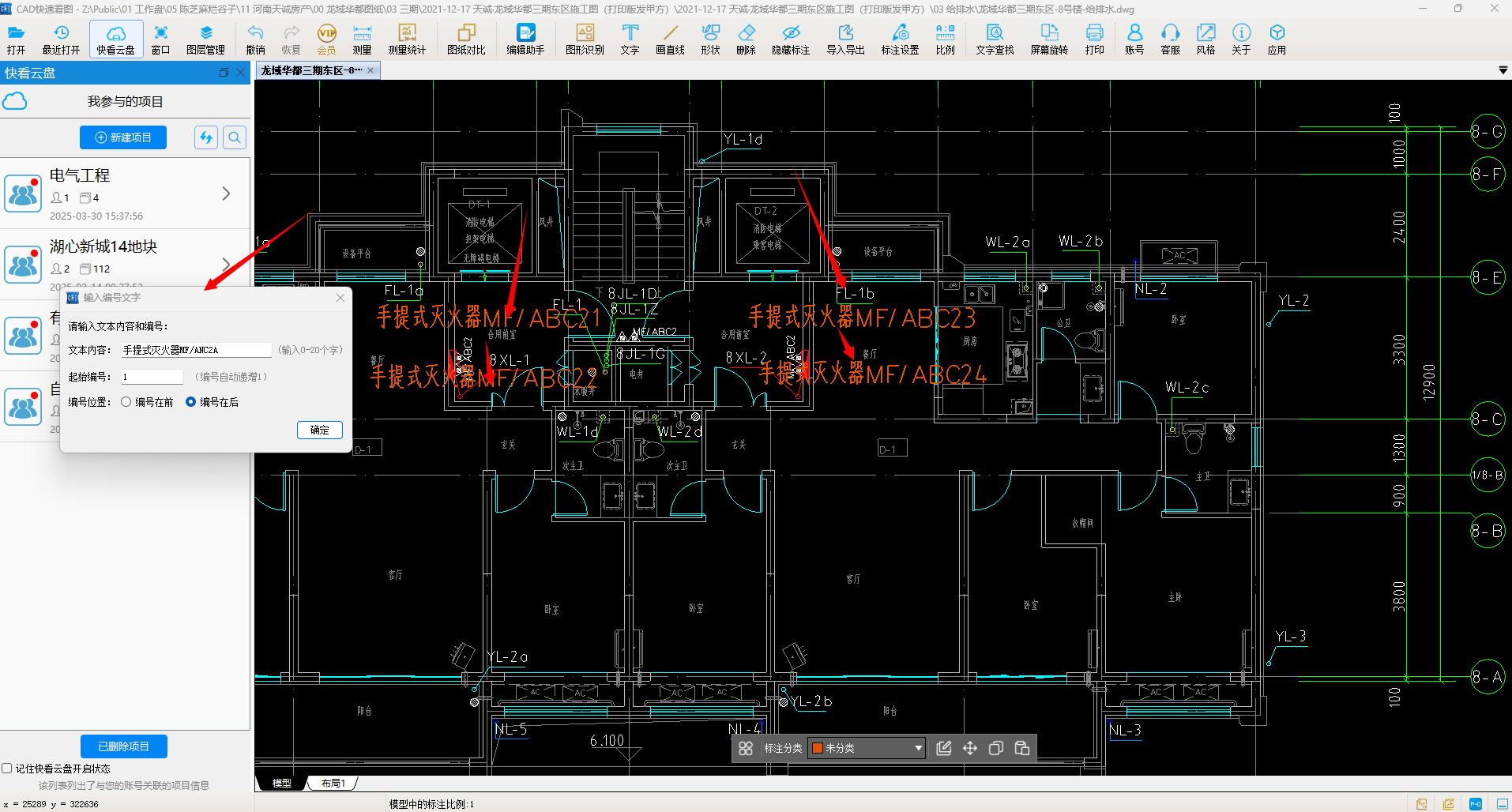Select the 编号在前 radio option

[x=126, y=402]
